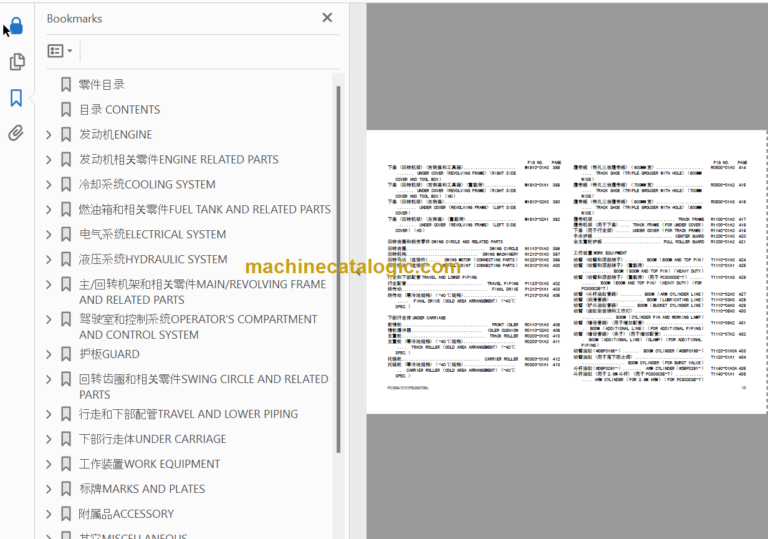The width and height of the screenshot is (768, 539).
Task: Open MAIN/REVOLVING FRAME AND RELATED PARTS bookmark
Action: (202, 292)
